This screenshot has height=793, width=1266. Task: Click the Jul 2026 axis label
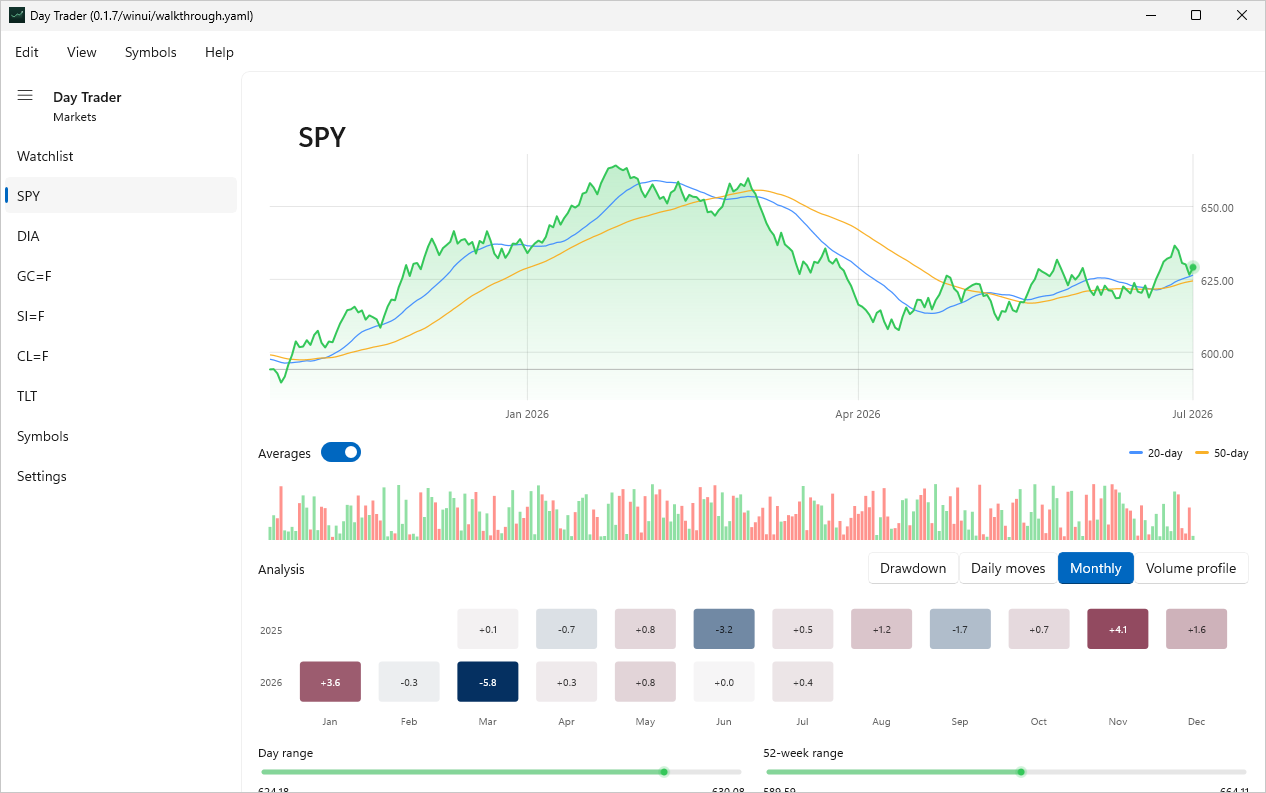(1193, 414)
